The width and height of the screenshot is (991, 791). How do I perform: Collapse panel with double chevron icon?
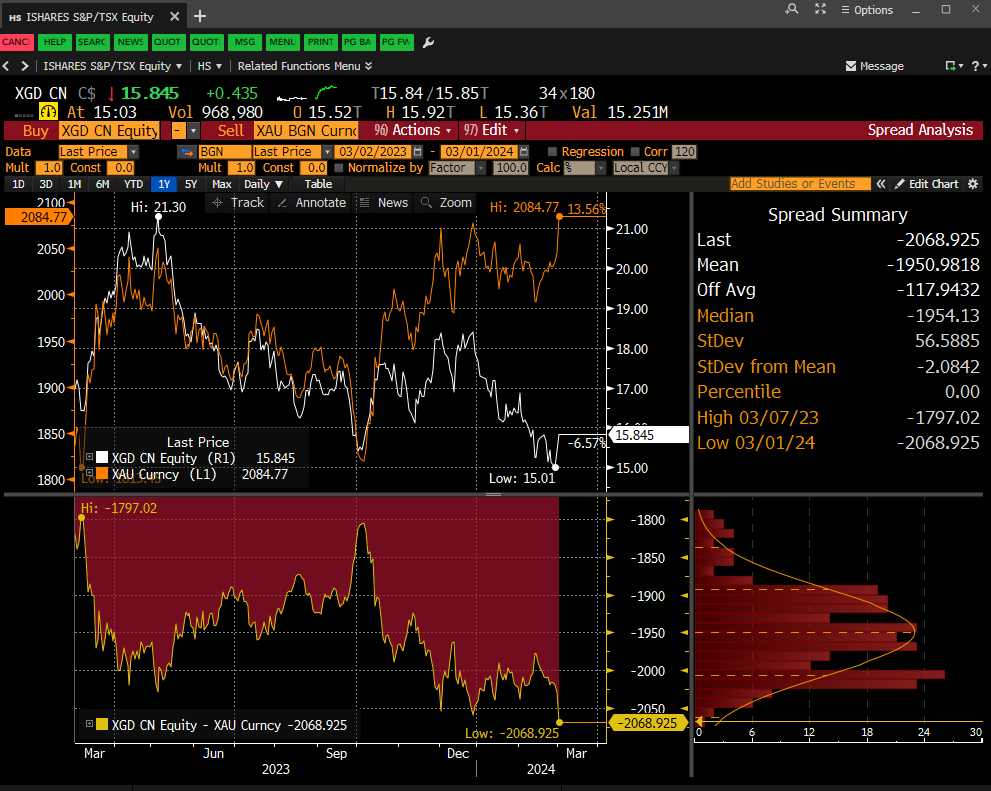(880, 184)
